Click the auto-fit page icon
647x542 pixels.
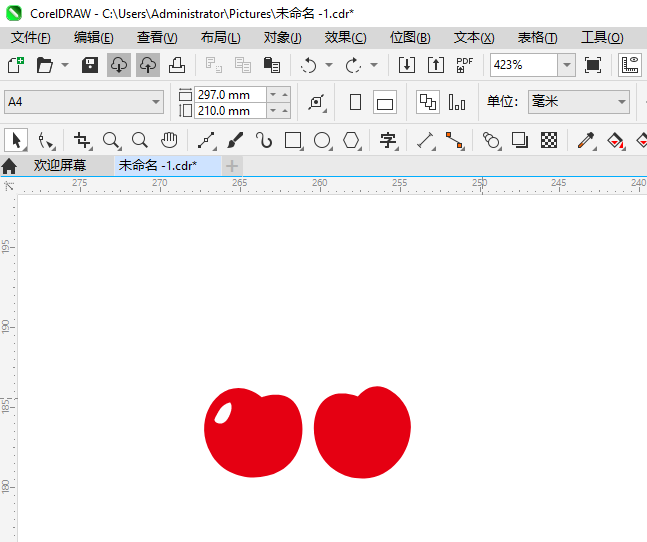pos(317,102)
